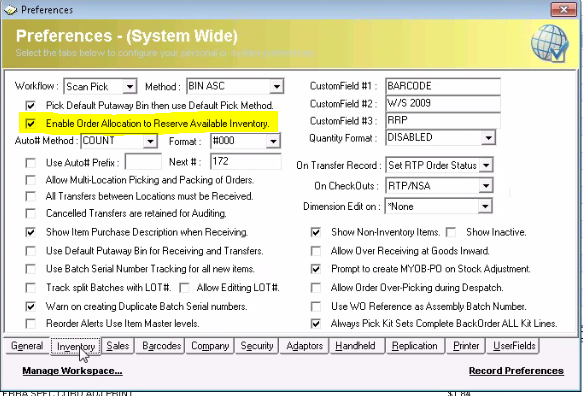Open the Adaptors tab
583x396 pixels.
305,346
